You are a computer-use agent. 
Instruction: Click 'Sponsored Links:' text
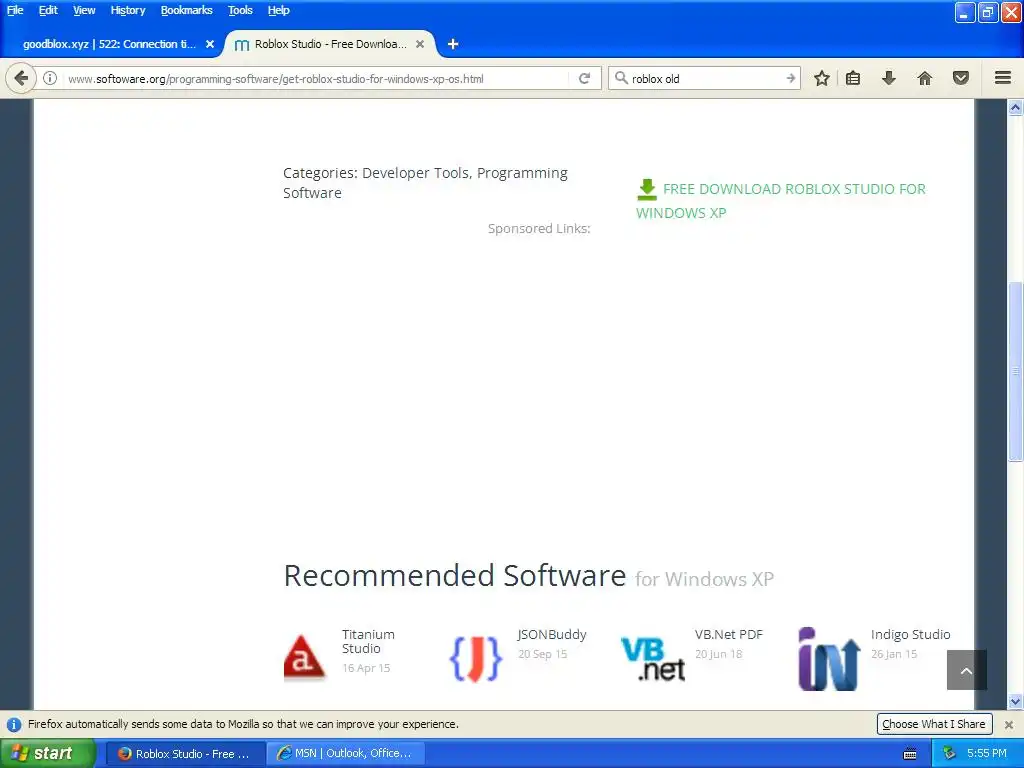pos(539,229)
